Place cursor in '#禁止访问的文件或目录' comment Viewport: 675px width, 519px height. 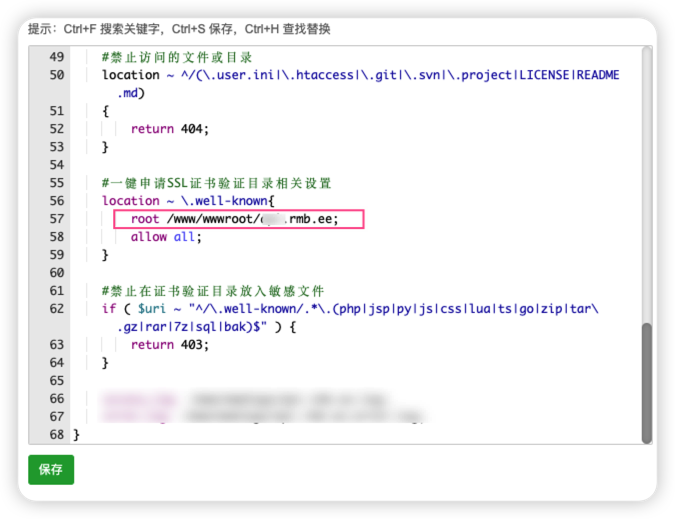pyautogui.click(x=176, y=57)
